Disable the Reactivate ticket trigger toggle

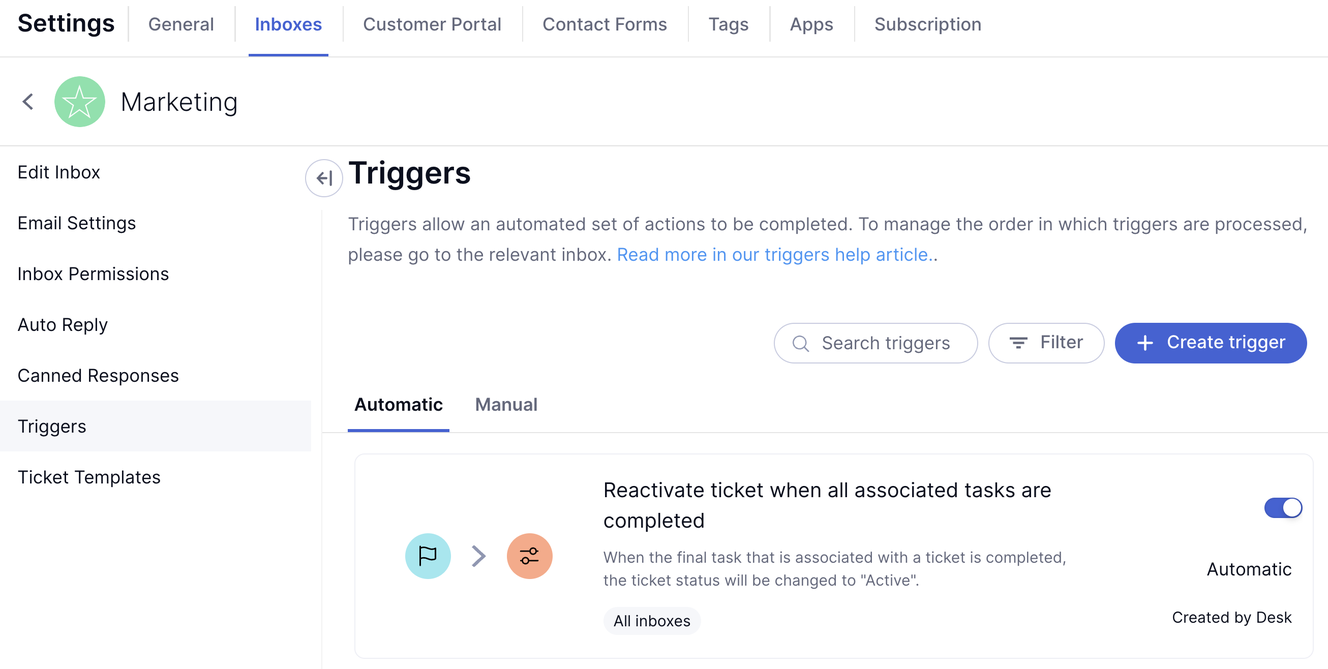[1283, 508]
